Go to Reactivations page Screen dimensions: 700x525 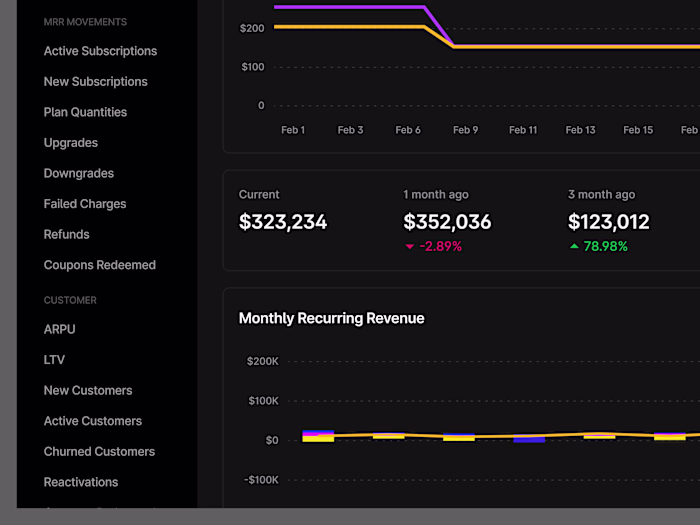coord(81,482)
